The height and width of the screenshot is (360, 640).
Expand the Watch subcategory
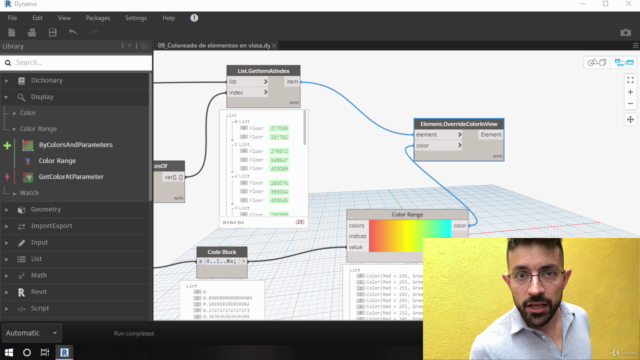14,193
